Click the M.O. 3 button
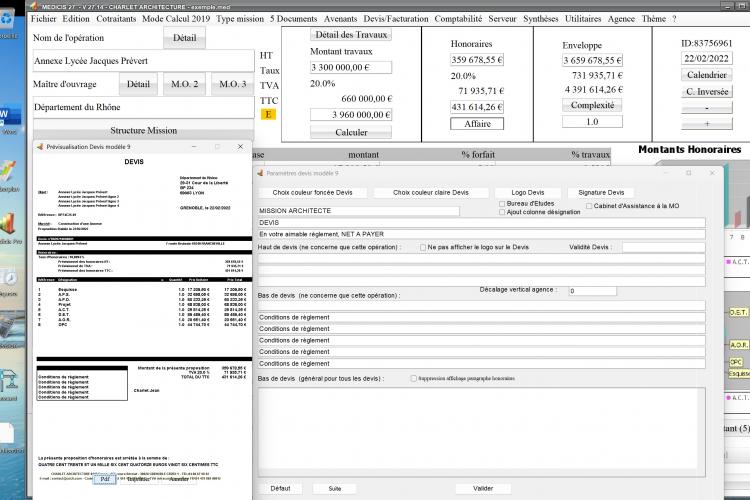This screenshot has height=500, width=750. (232, 84)
